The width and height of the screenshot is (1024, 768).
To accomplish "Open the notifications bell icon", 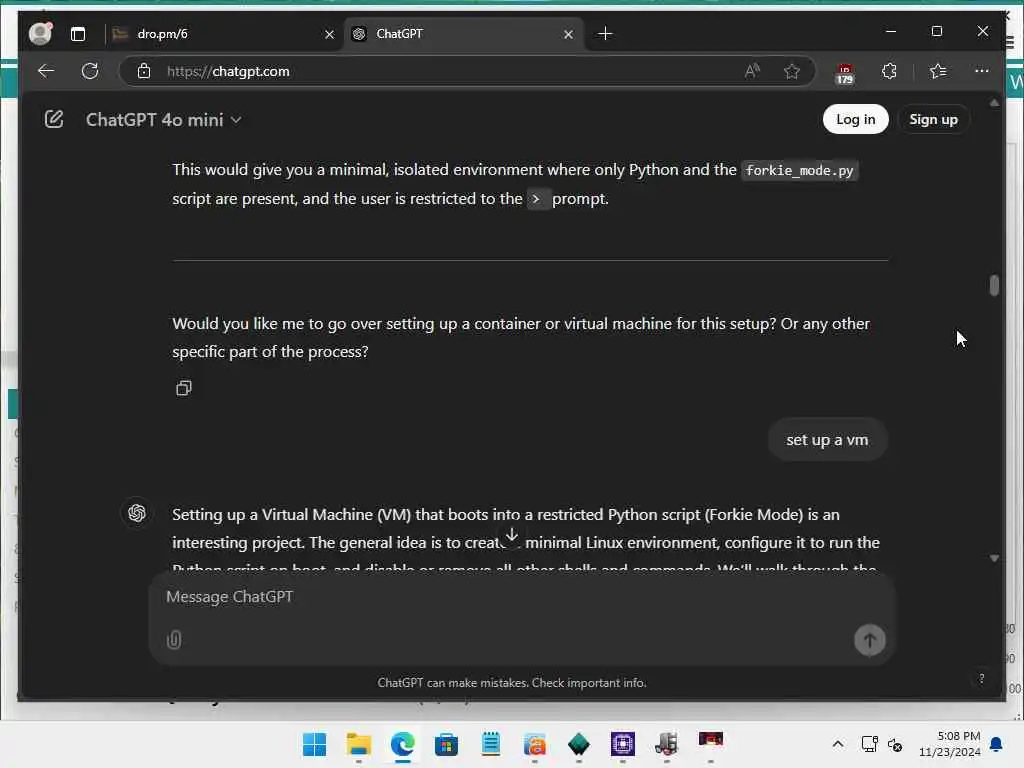I will coord(997,744).
